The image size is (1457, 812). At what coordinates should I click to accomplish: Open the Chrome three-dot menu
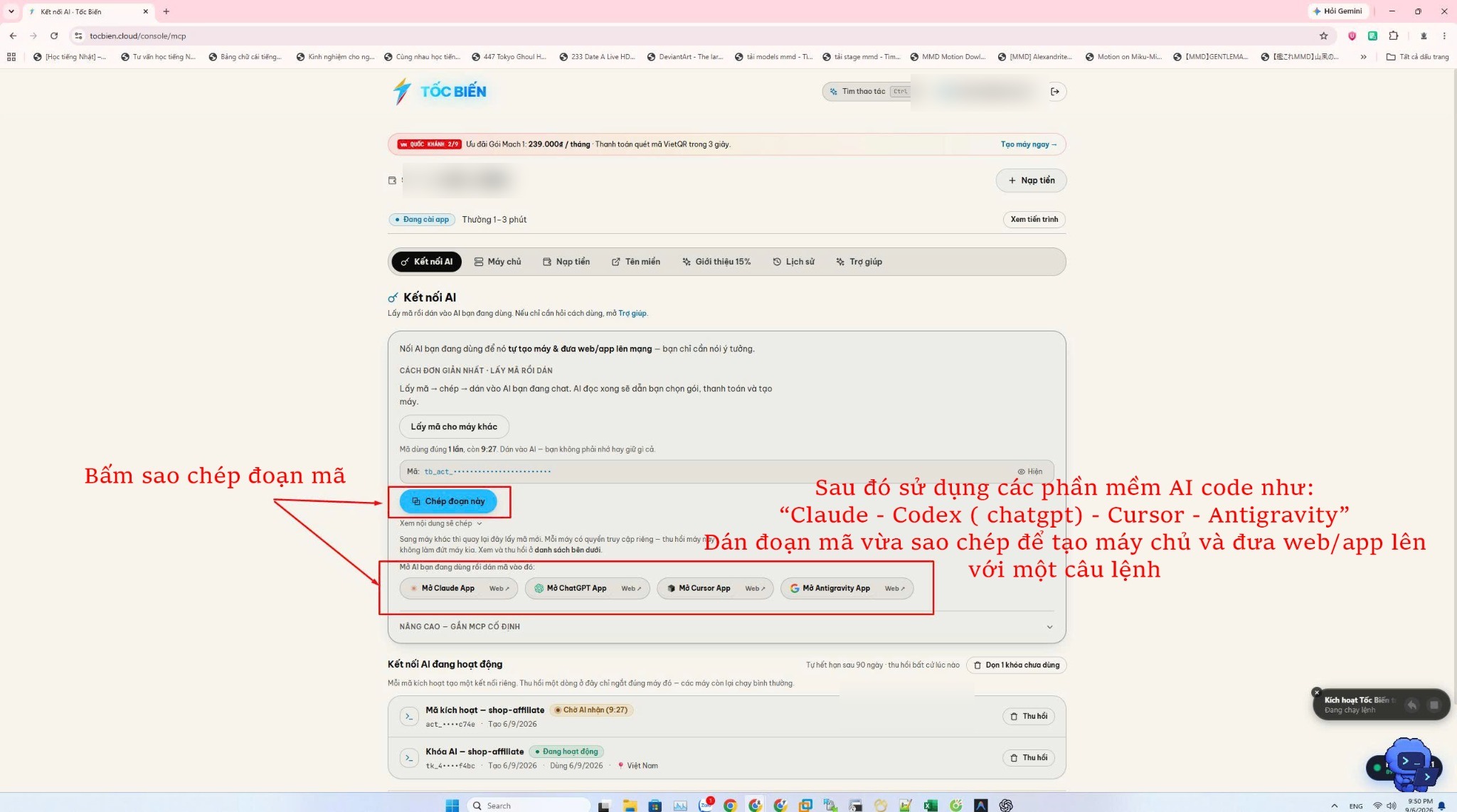click(1444, 36)
